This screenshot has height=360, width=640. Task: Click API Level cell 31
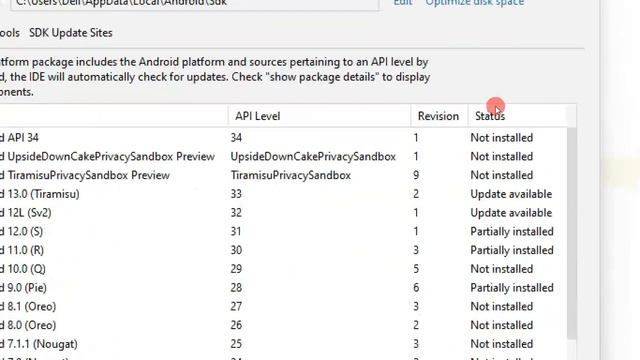click(x=236, y=232)
